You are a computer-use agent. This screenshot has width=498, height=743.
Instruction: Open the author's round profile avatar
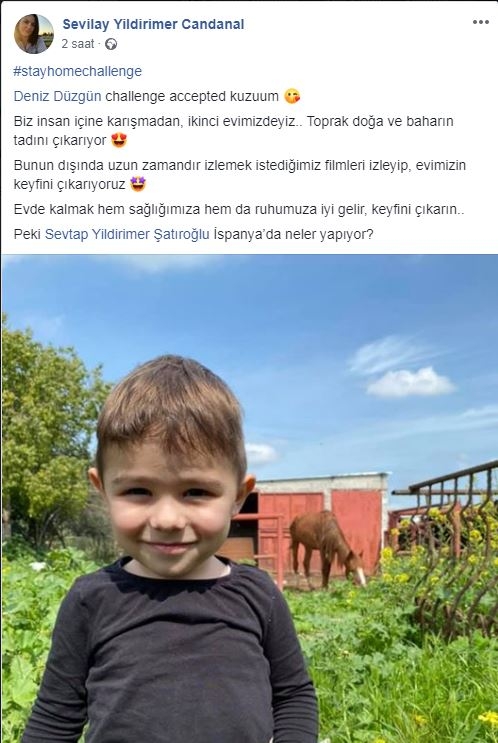coord(34,34)
